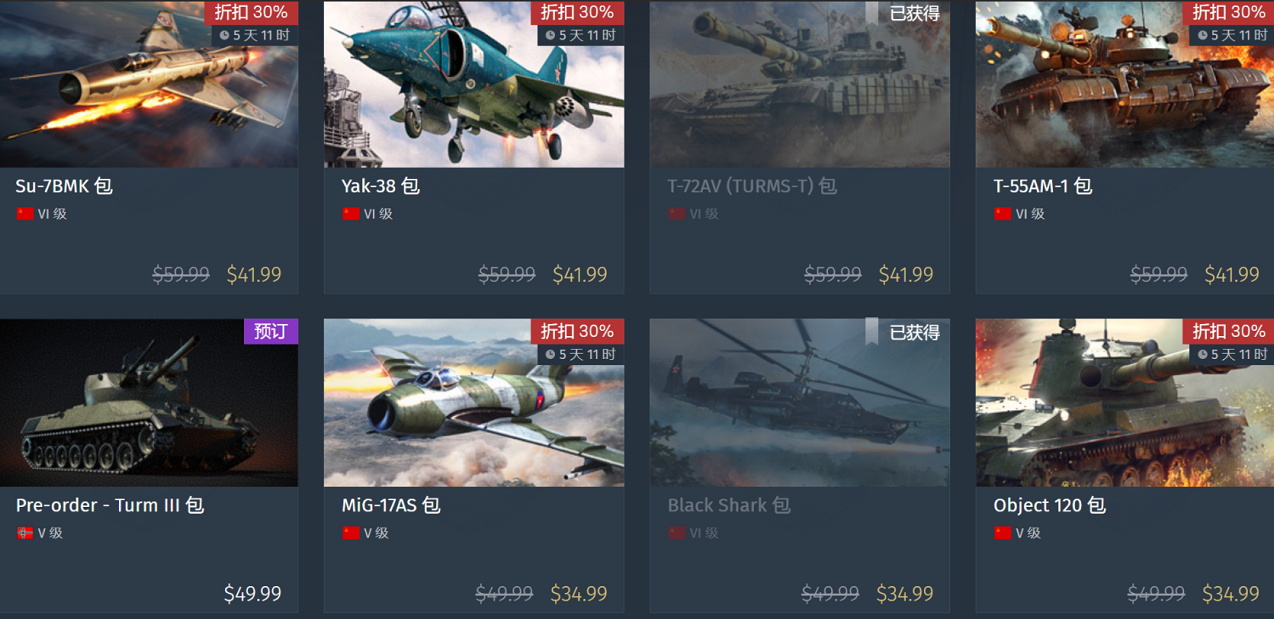Click the China flag icon under Su-7BMK
This screenshot has width=1274, height=619.
click(x=25, y=214)
